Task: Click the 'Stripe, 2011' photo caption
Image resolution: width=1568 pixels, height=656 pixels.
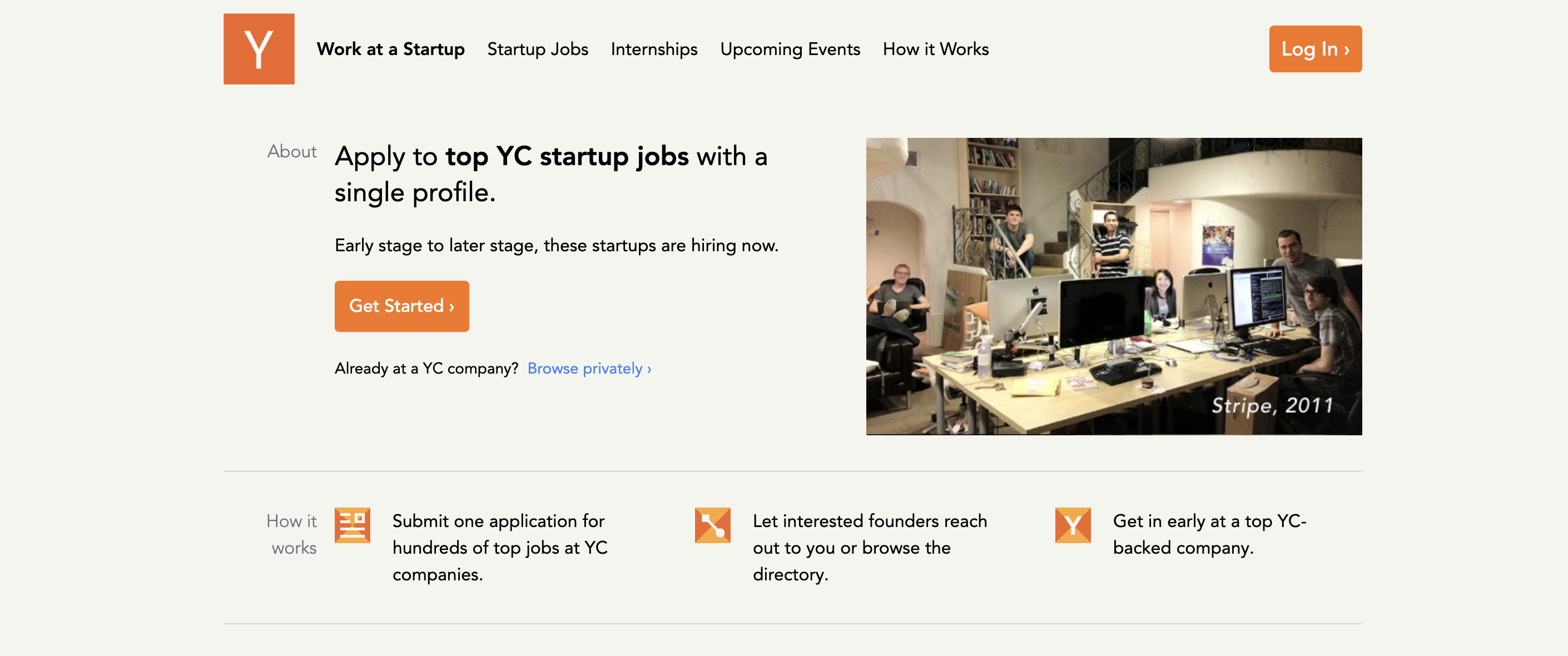Action: [1272, 405]
